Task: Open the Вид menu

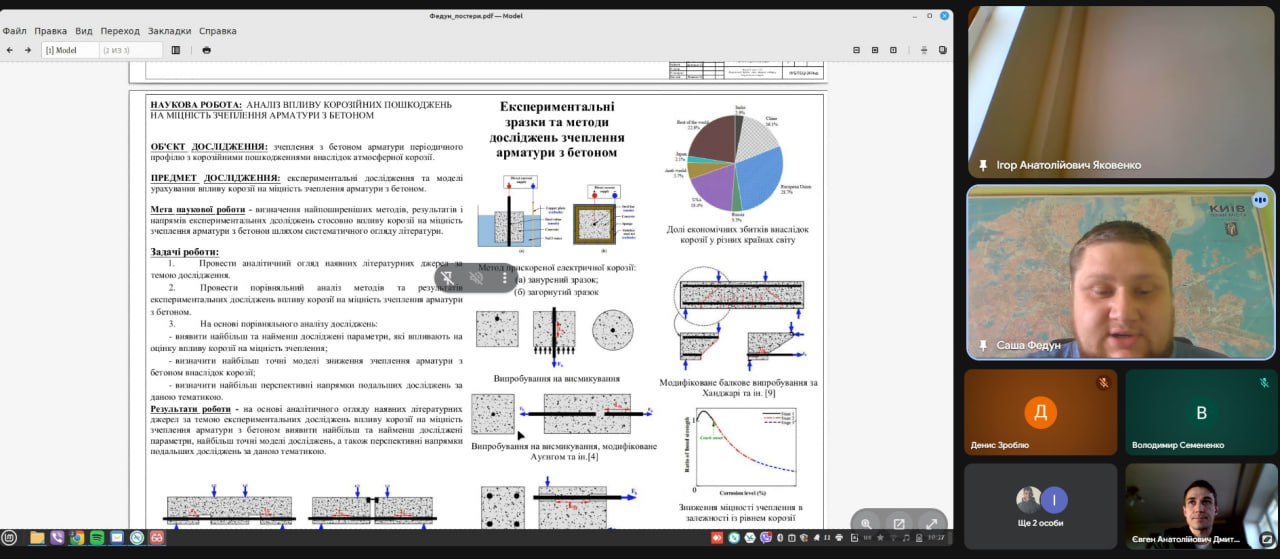Action: 84,31
